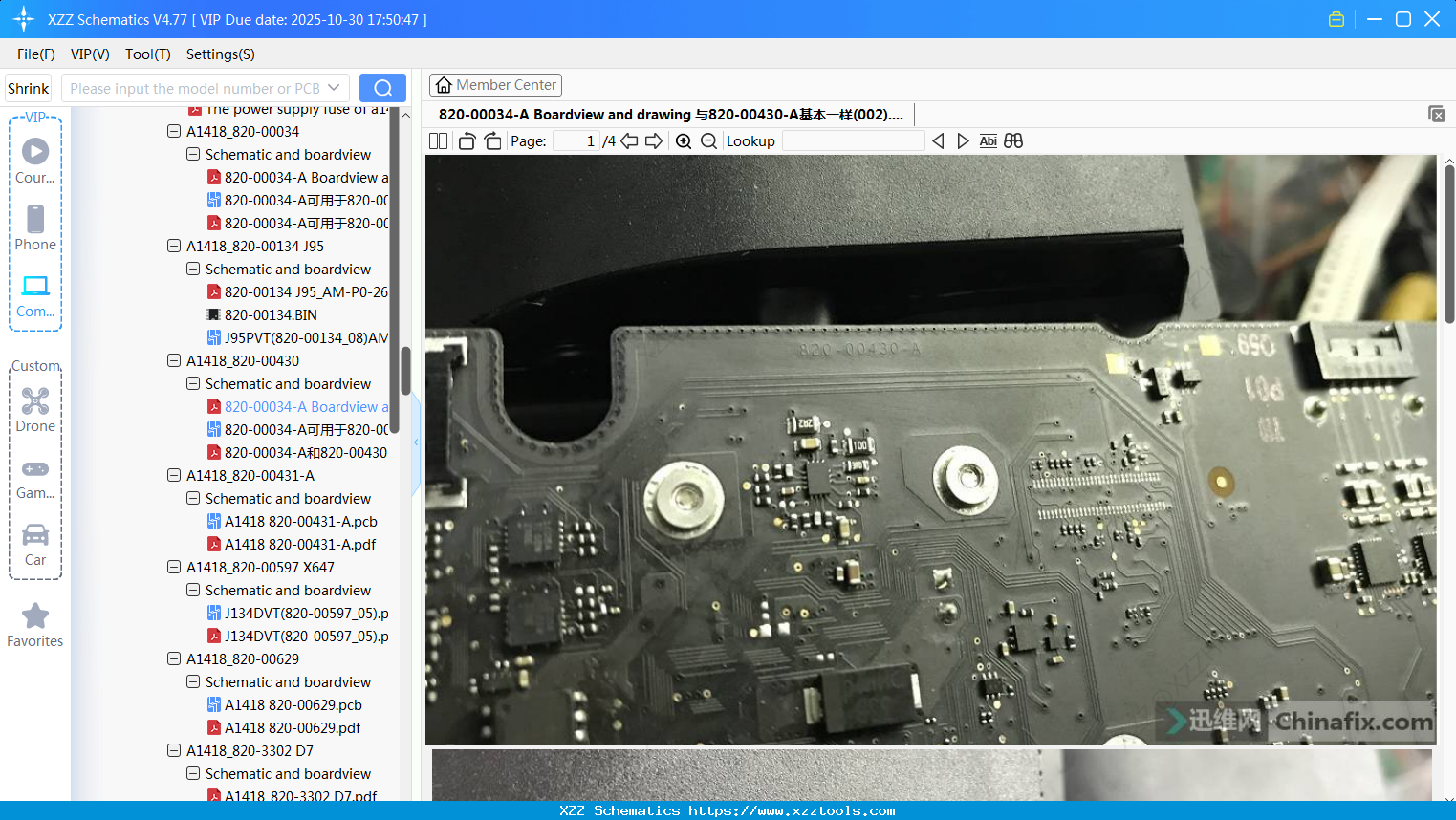Select the Phone category icon

click(35, 227)
